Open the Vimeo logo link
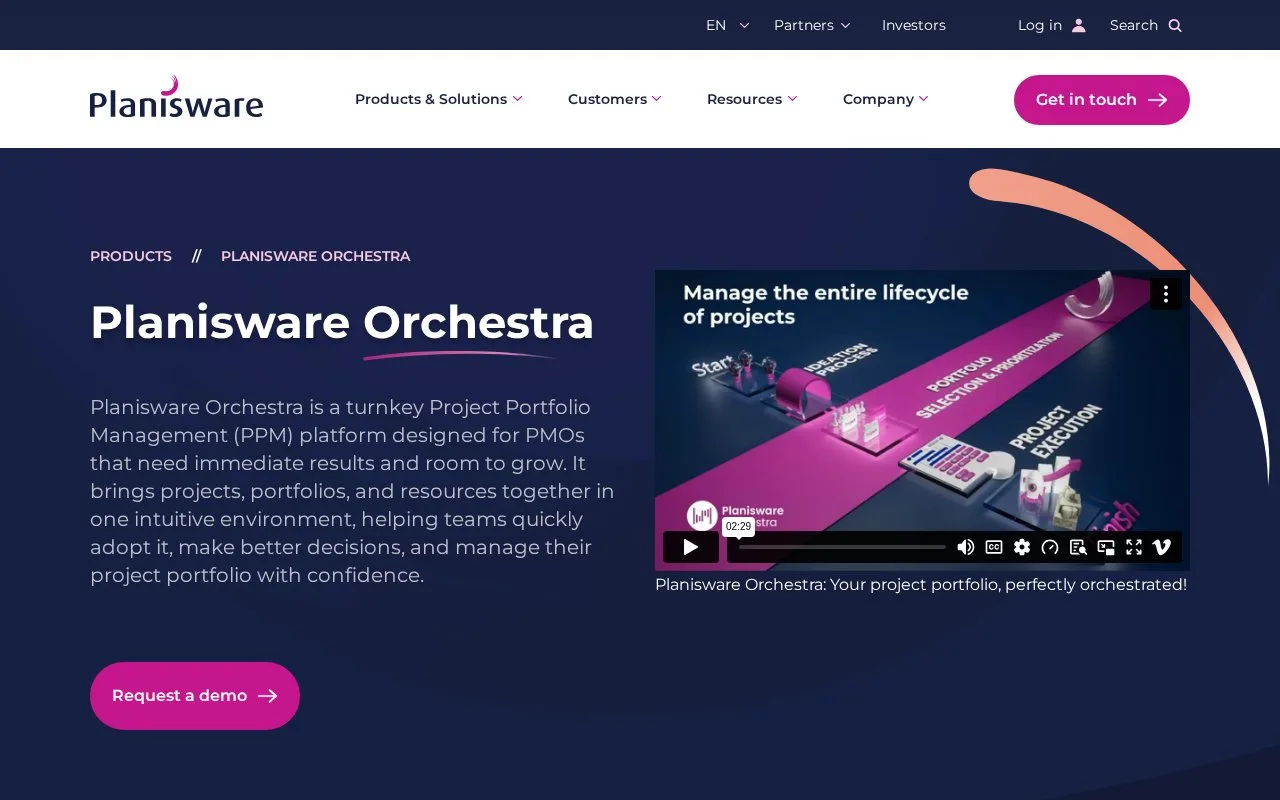 1162,547
